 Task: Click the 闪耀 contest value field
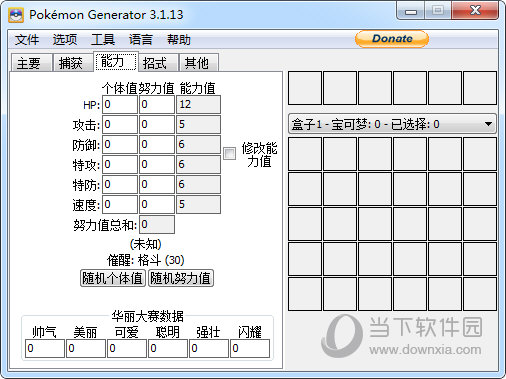(250, 349)
